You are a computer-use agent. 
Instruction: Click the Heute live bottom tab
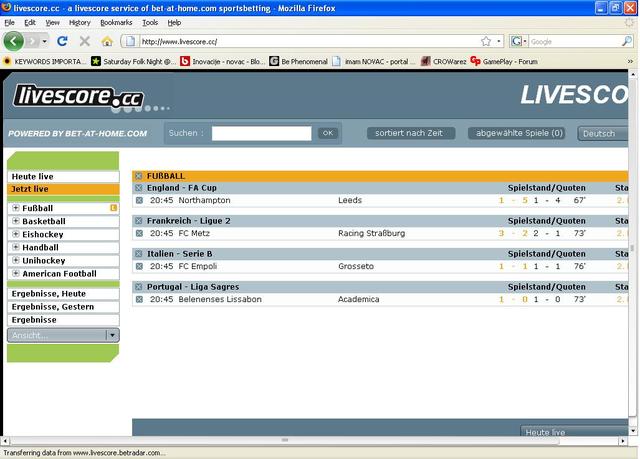(x=574, y=431)
